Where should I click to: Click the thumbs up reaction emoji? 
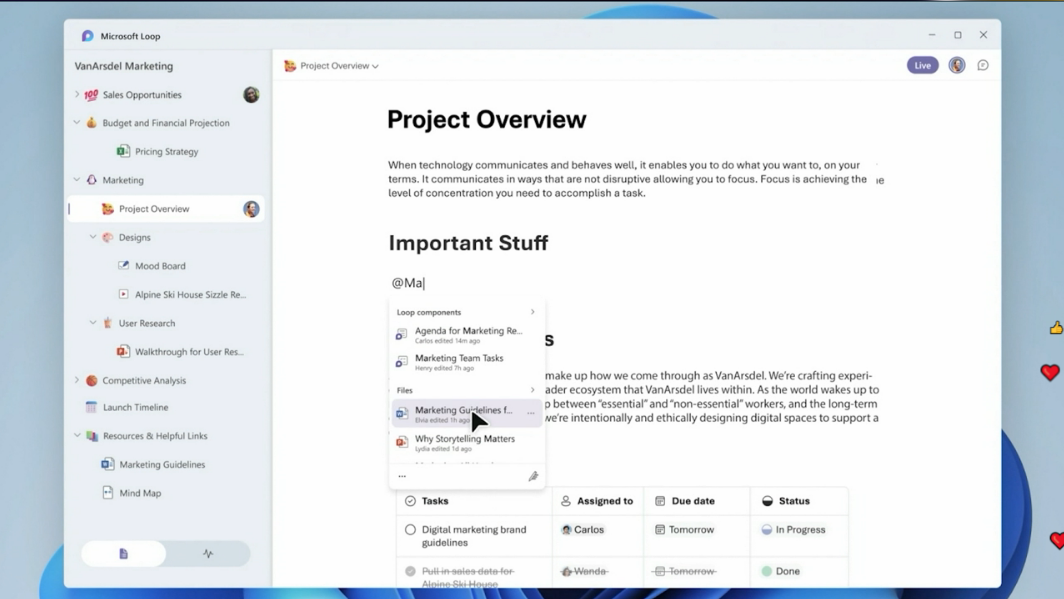(1056, 328)
